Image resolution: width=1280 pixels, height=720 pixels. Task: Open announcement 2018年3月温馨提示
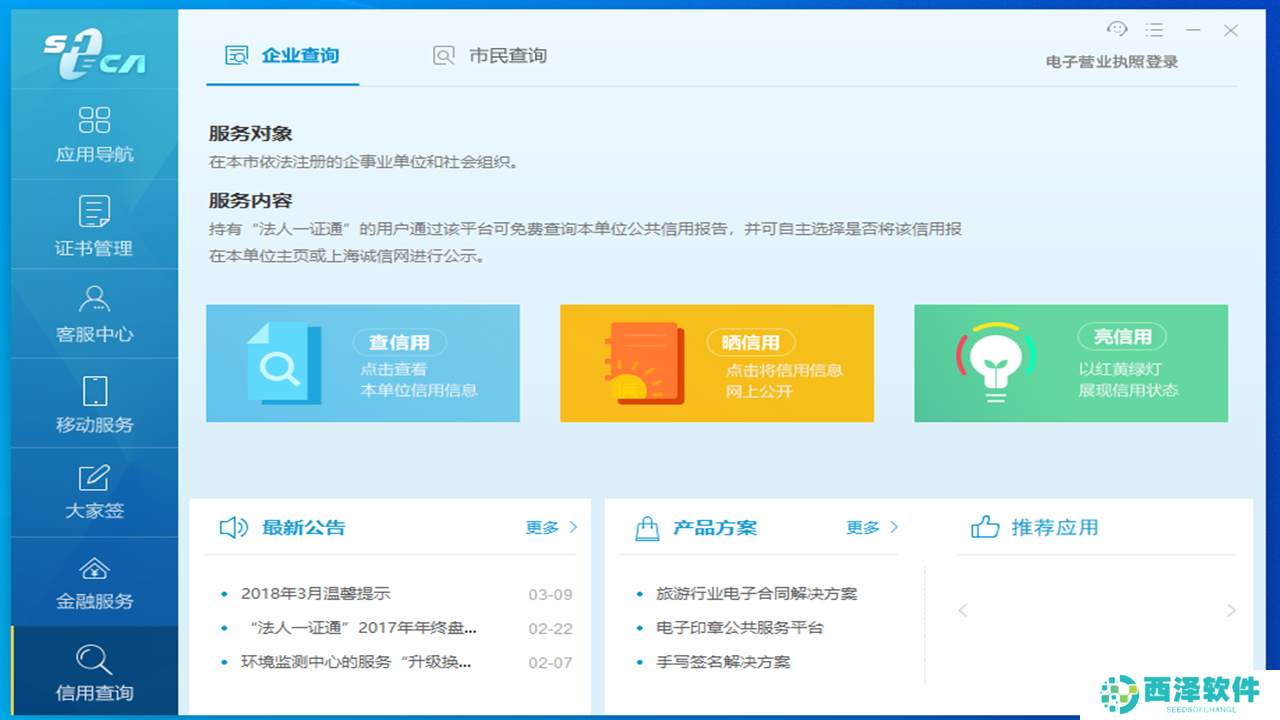pos(315,594)
